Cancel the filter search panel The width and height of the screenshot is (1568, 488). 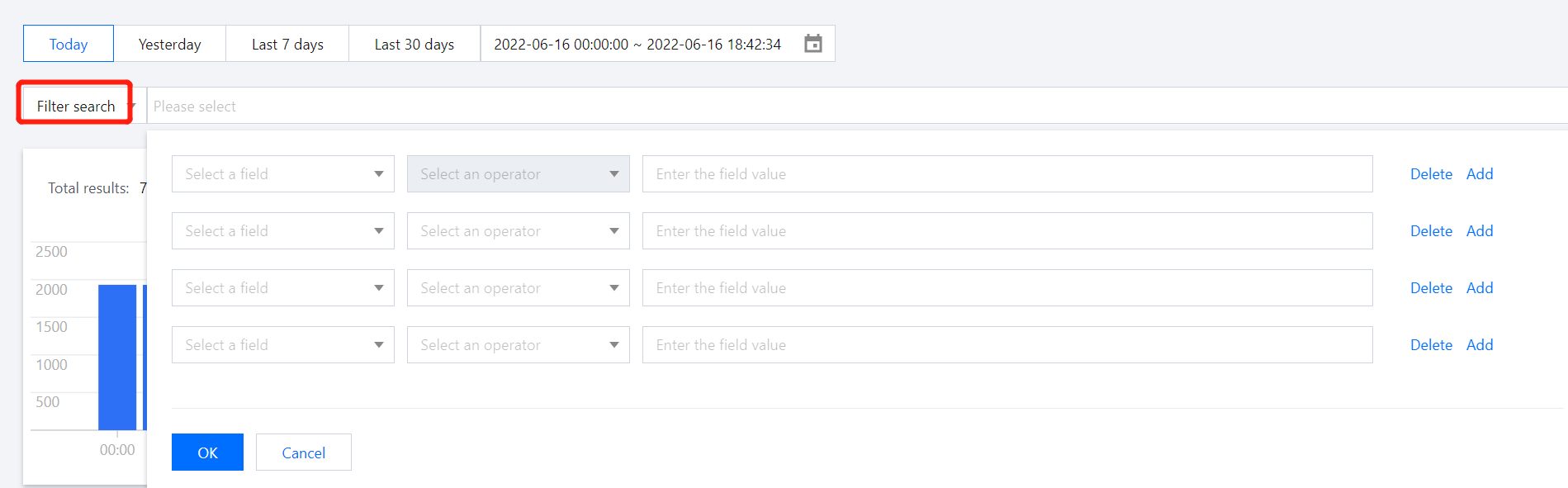point(304,452)
